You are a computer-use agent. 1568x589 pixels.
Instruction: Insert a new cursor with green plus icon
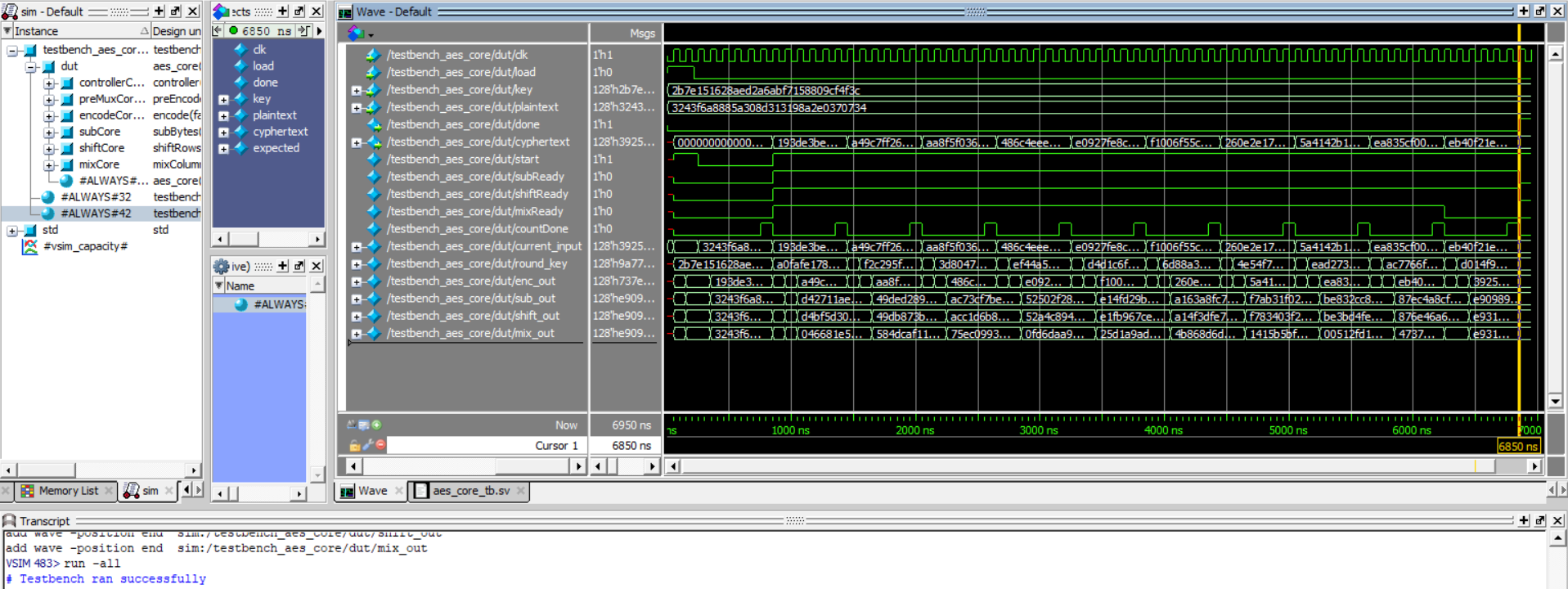[x=376, y=425]
